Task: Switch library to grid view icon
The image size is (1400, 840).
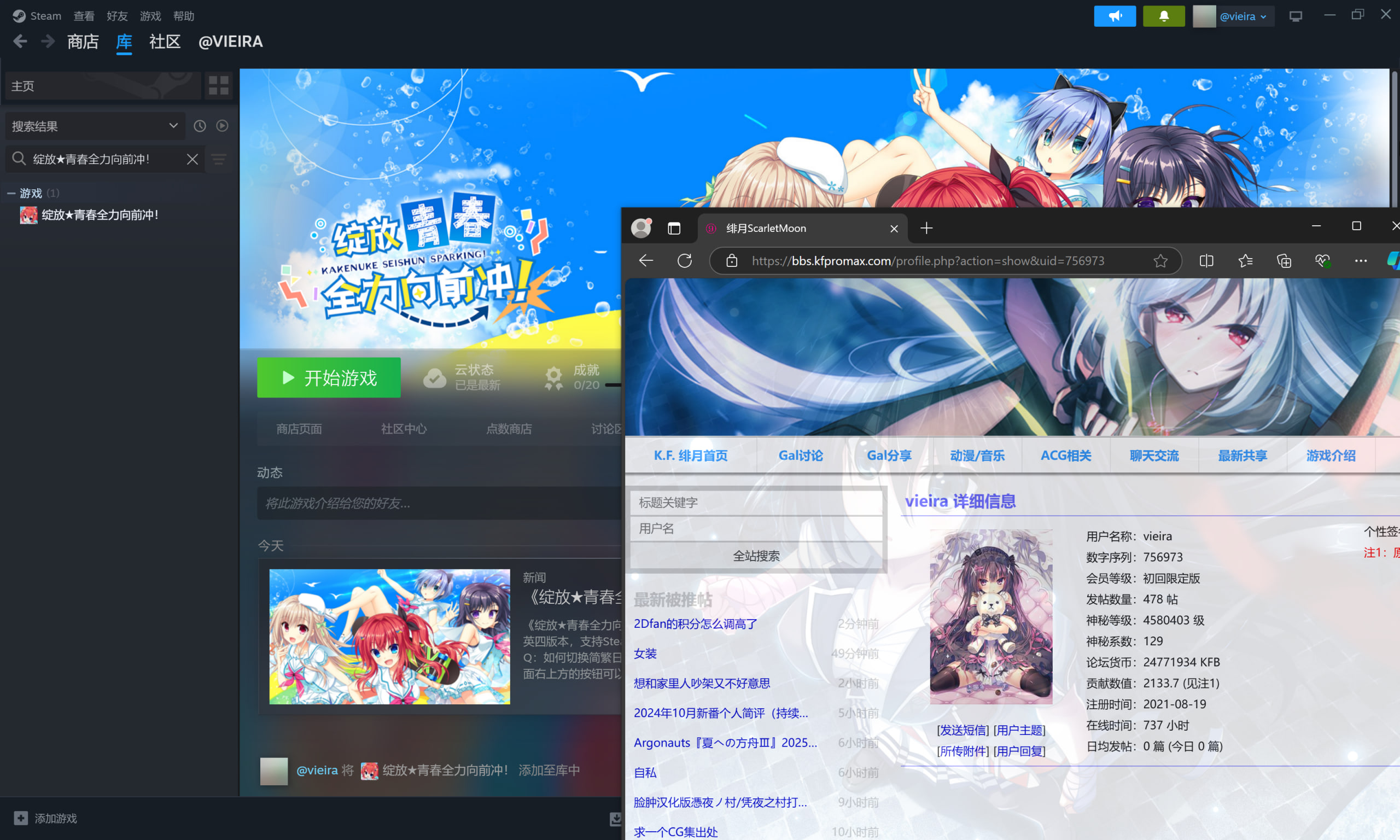Action: point(218,85)
